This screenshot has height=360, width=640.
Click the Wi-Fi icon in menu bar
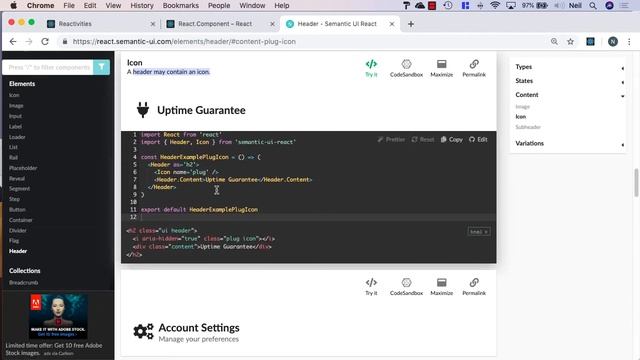click(x=495, y=6)
